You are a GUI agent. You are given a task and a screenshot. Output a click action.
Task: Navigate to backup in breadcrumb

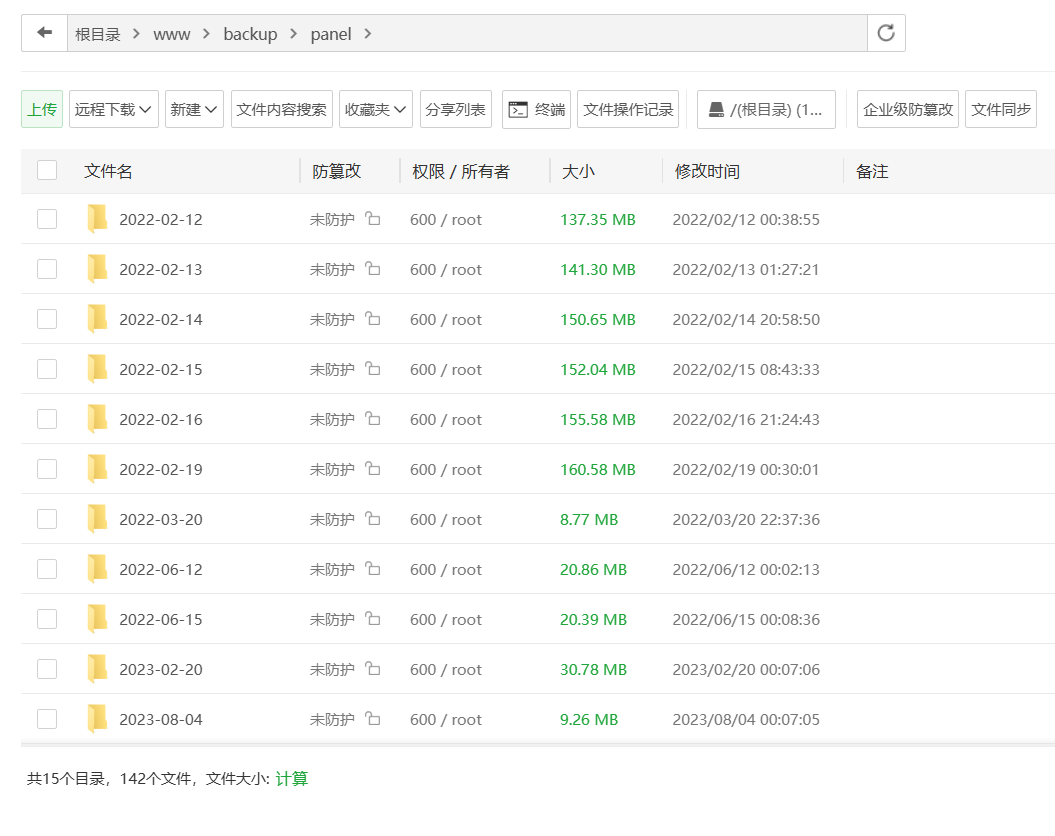250,34
